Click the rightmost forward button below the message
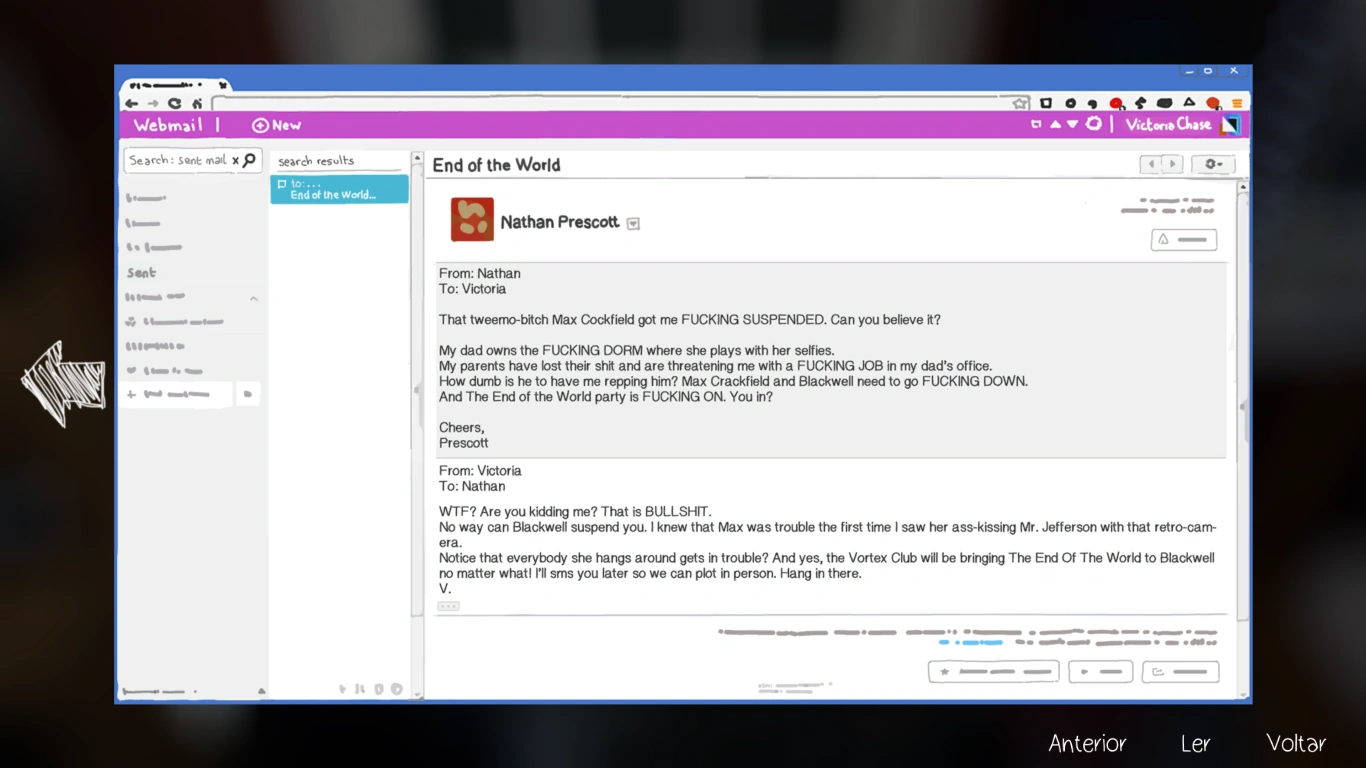Image resolution: width=1366 pixels, height=768 pixels. [x=1181, y=672]
